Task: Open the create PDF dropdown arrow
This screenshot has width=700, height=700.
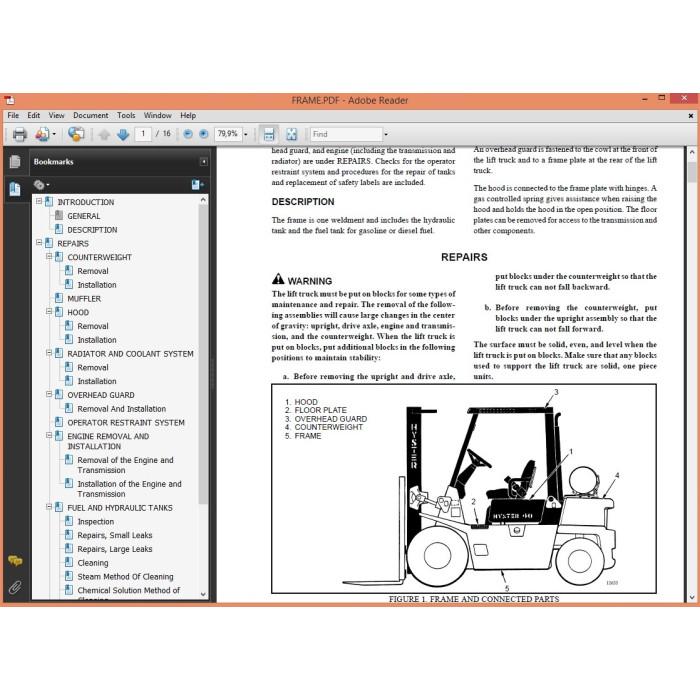Action: tap(54, 134)
